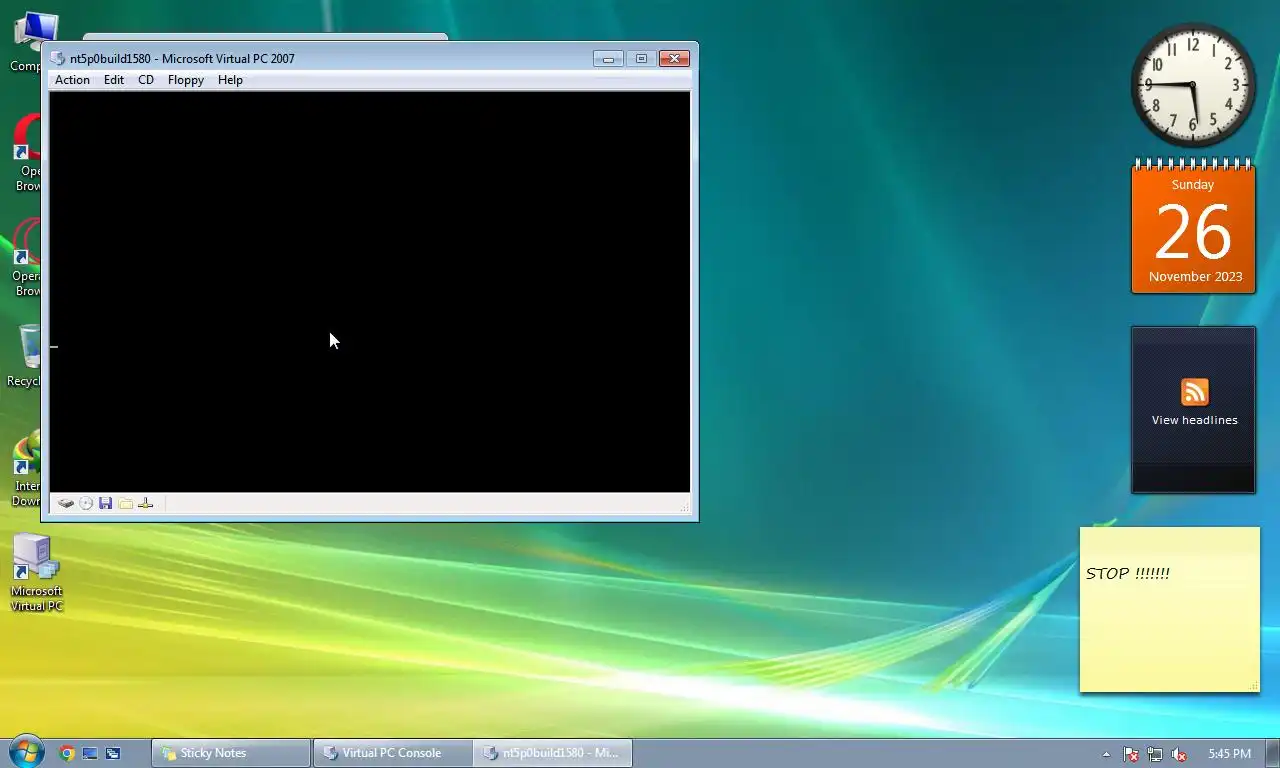Launch Google Chrome from Quick Launch

67,753
